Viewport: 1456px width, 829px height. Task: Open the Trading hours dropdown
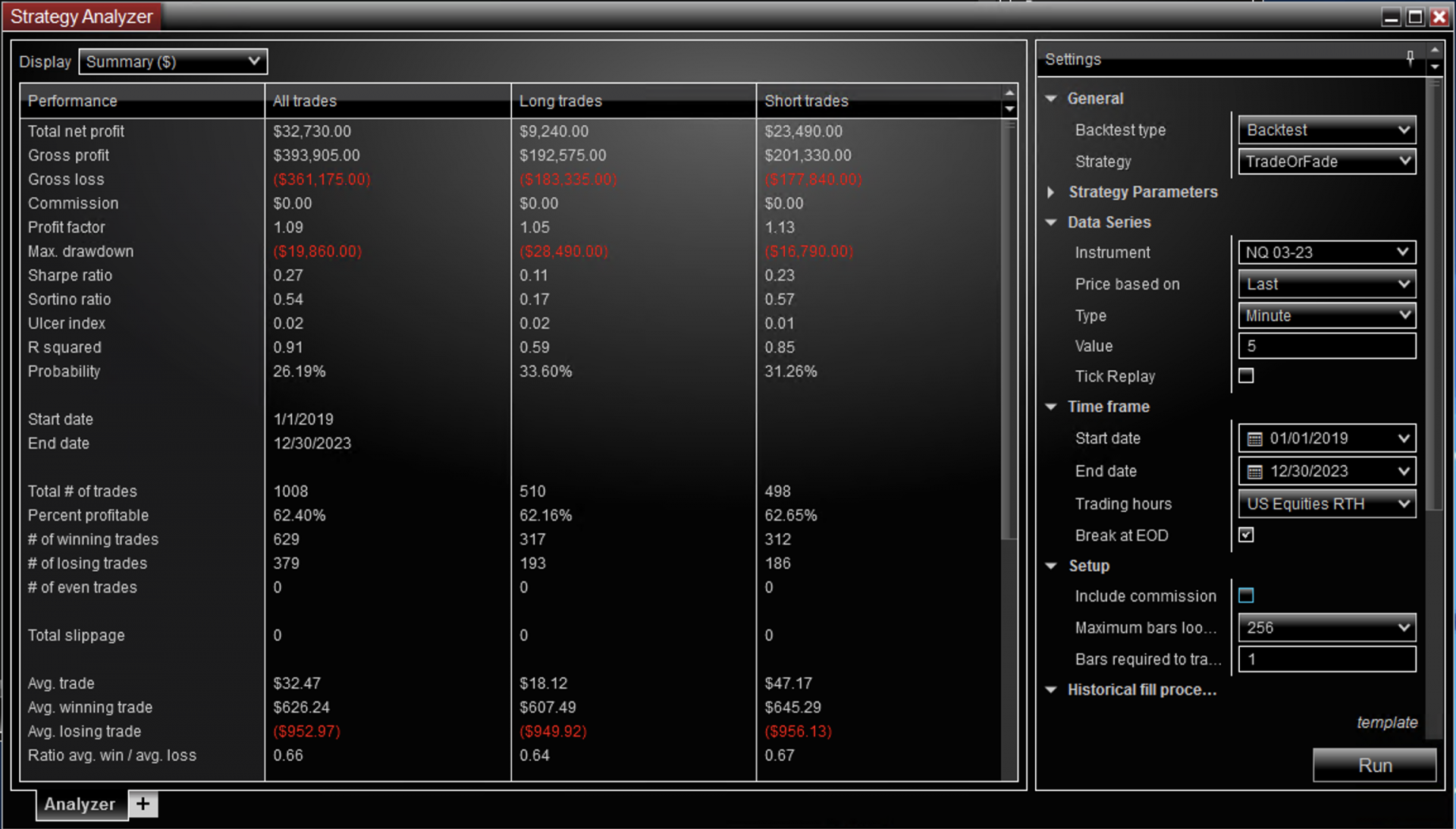click(x=1326, y=504)
